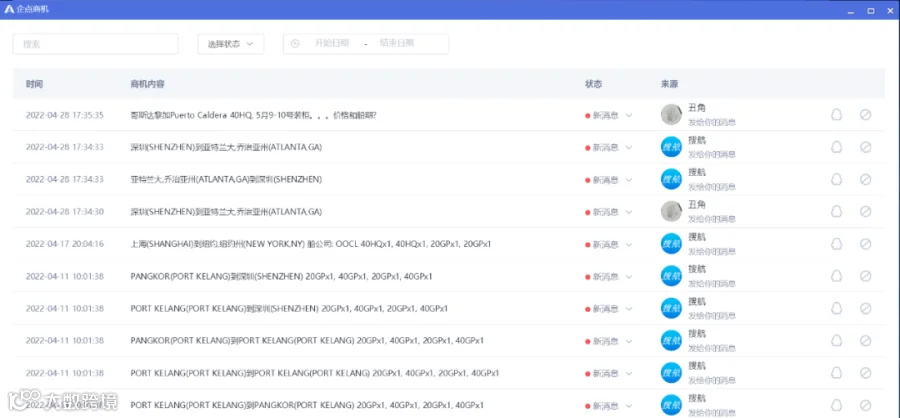900x418 pixels.
Task: Click the 搜航 avatar in the PANGKOR到深圳 row
Action: coord(671,276)
